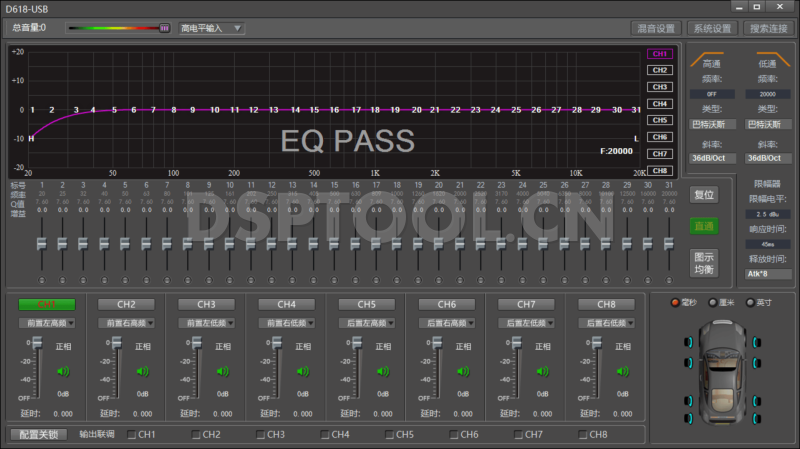Expand the high-pass 36dB/Oct slope dropdown
The width and height of the screenshot is (800, 449).
click(x=710, y=157)
